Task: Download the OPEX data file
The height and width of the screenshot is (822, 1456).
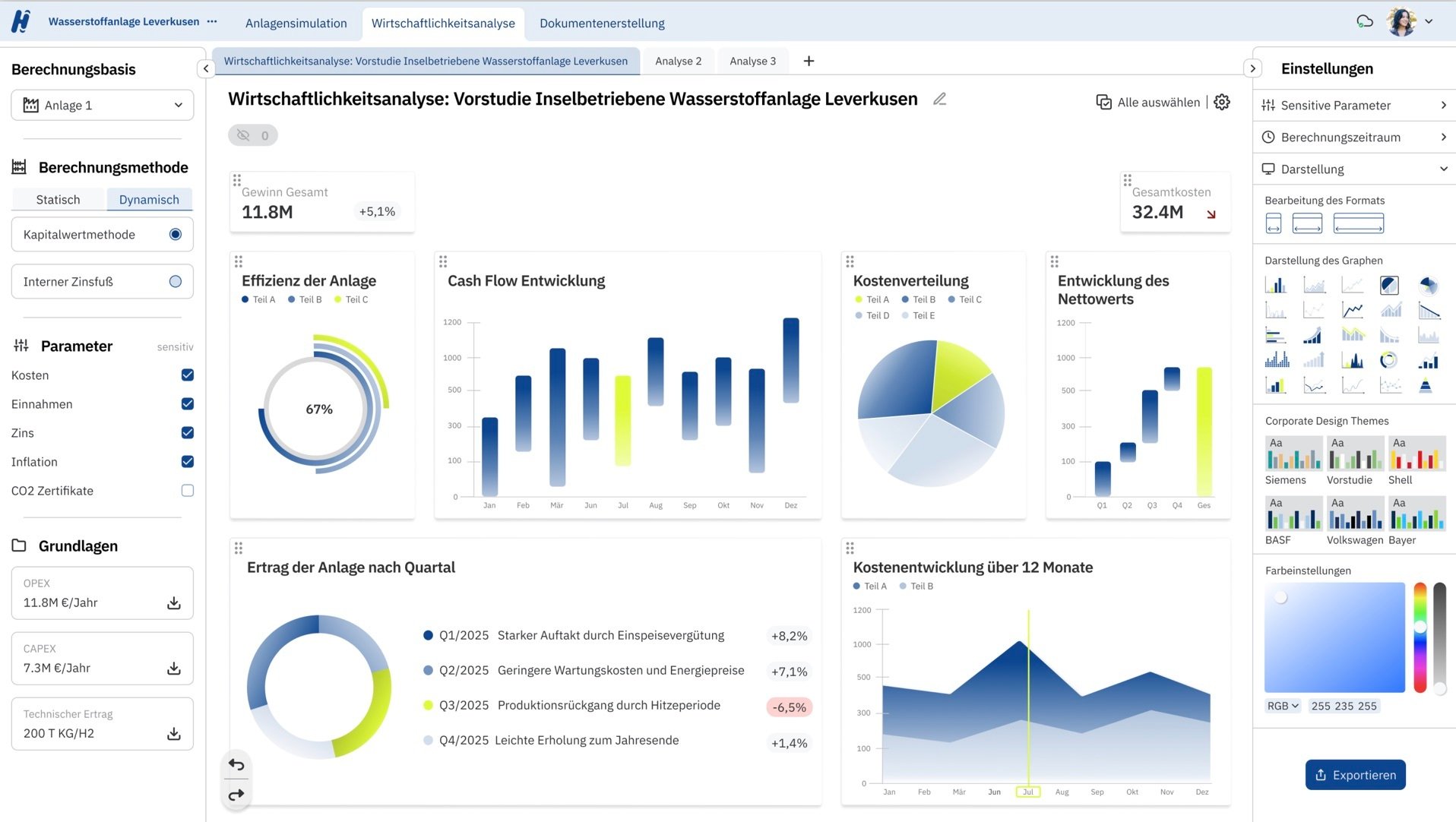Action: (x=174, y=602)
